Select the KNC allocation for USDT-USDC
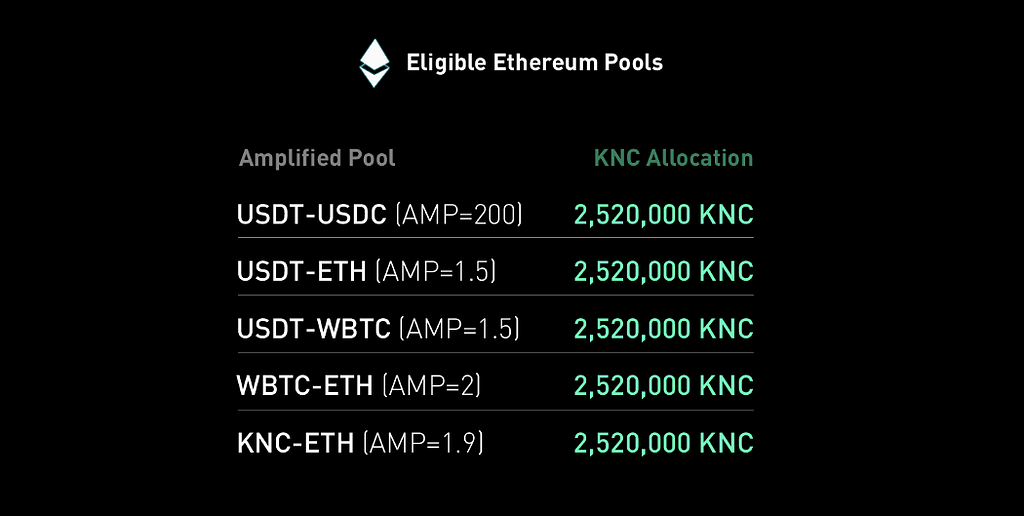 point(663,215)
